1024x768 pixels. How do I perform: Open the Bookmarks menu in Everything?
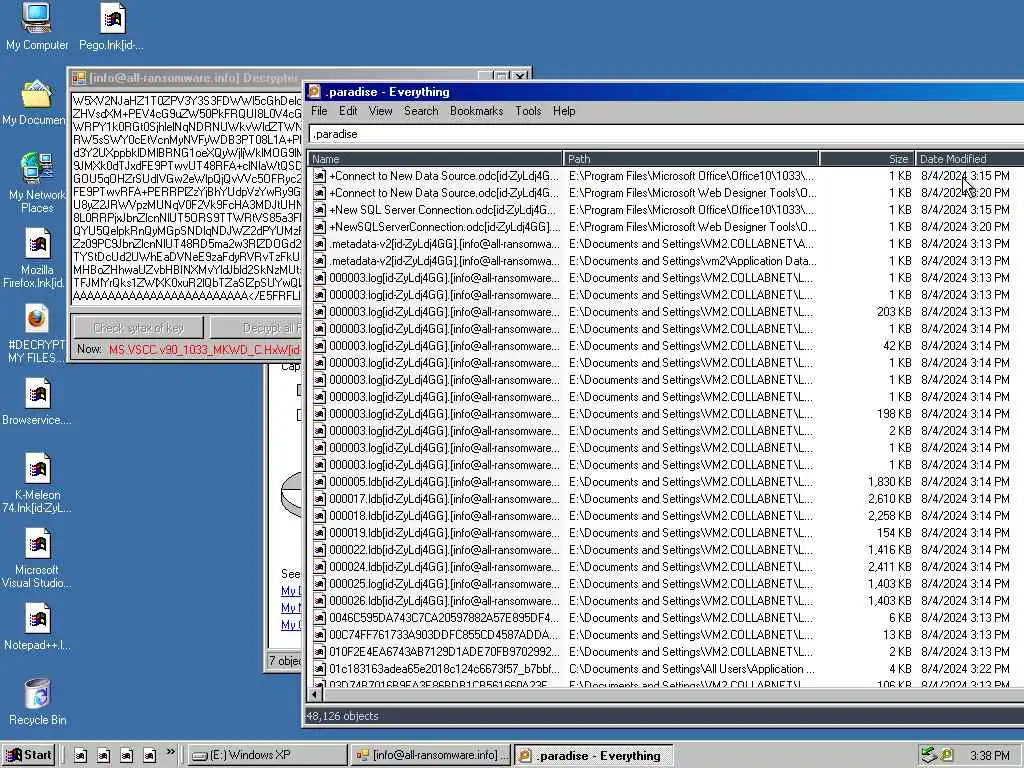coord(477,111)
